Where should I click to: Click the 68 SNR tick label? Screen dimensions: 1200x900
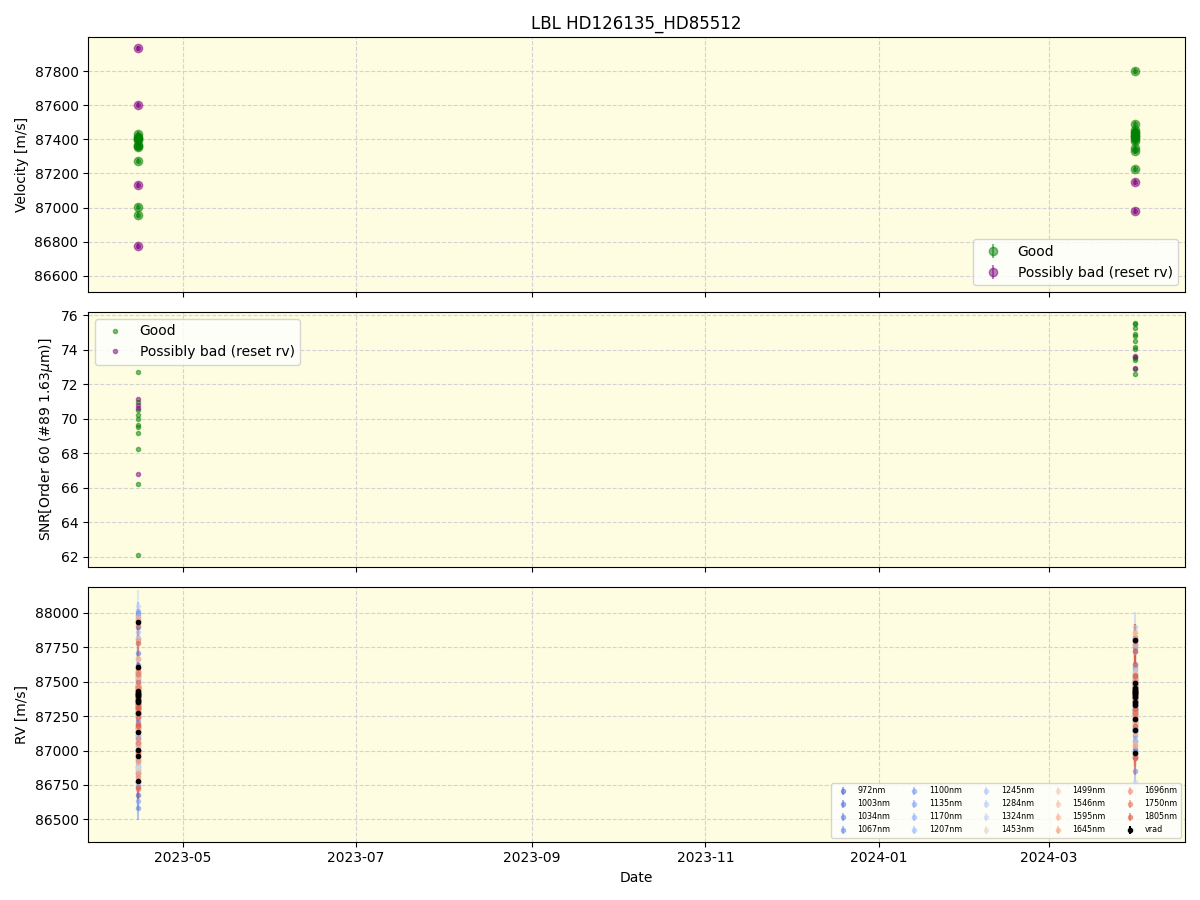coord(72,454)
